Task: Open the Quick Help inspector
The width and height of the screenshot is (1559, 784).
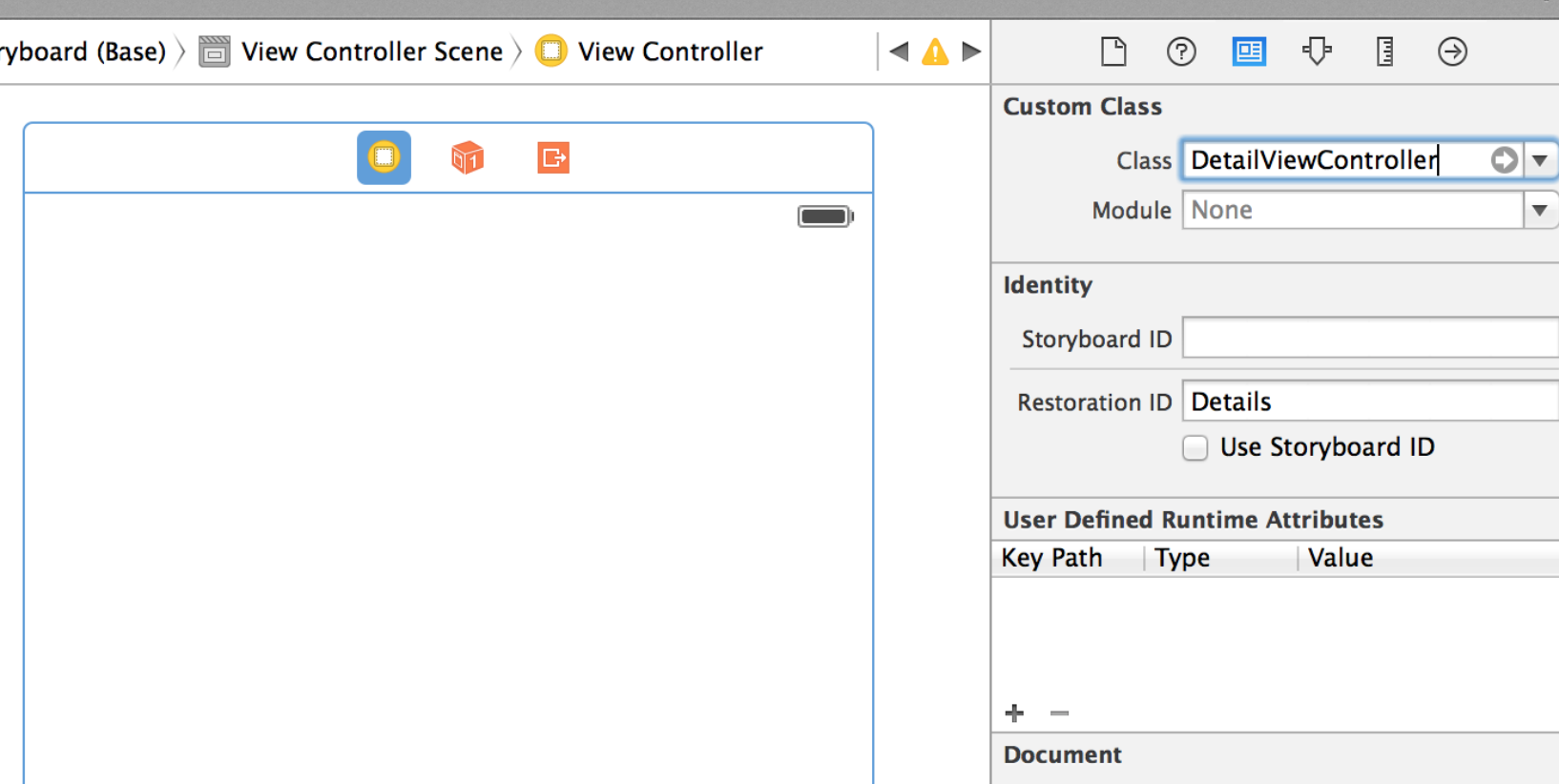Action: tap(1181, 52)
